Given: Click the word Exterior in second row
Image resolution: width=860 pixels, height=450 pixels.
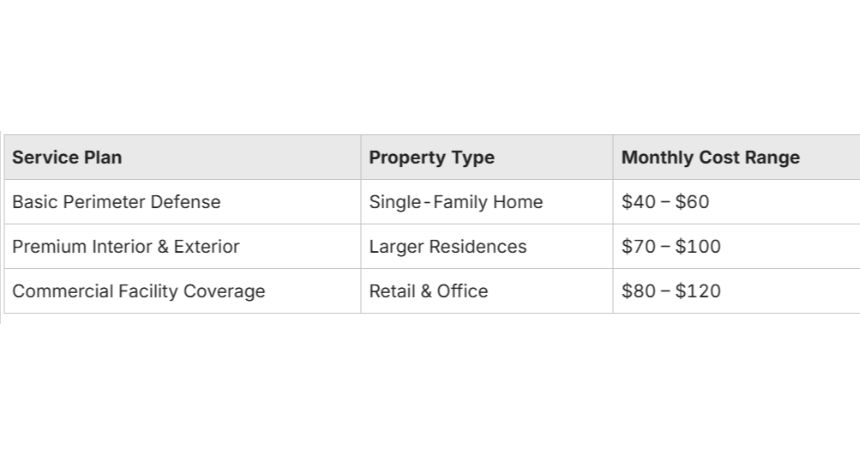Looking at the screenshot, I should [207, 246].
